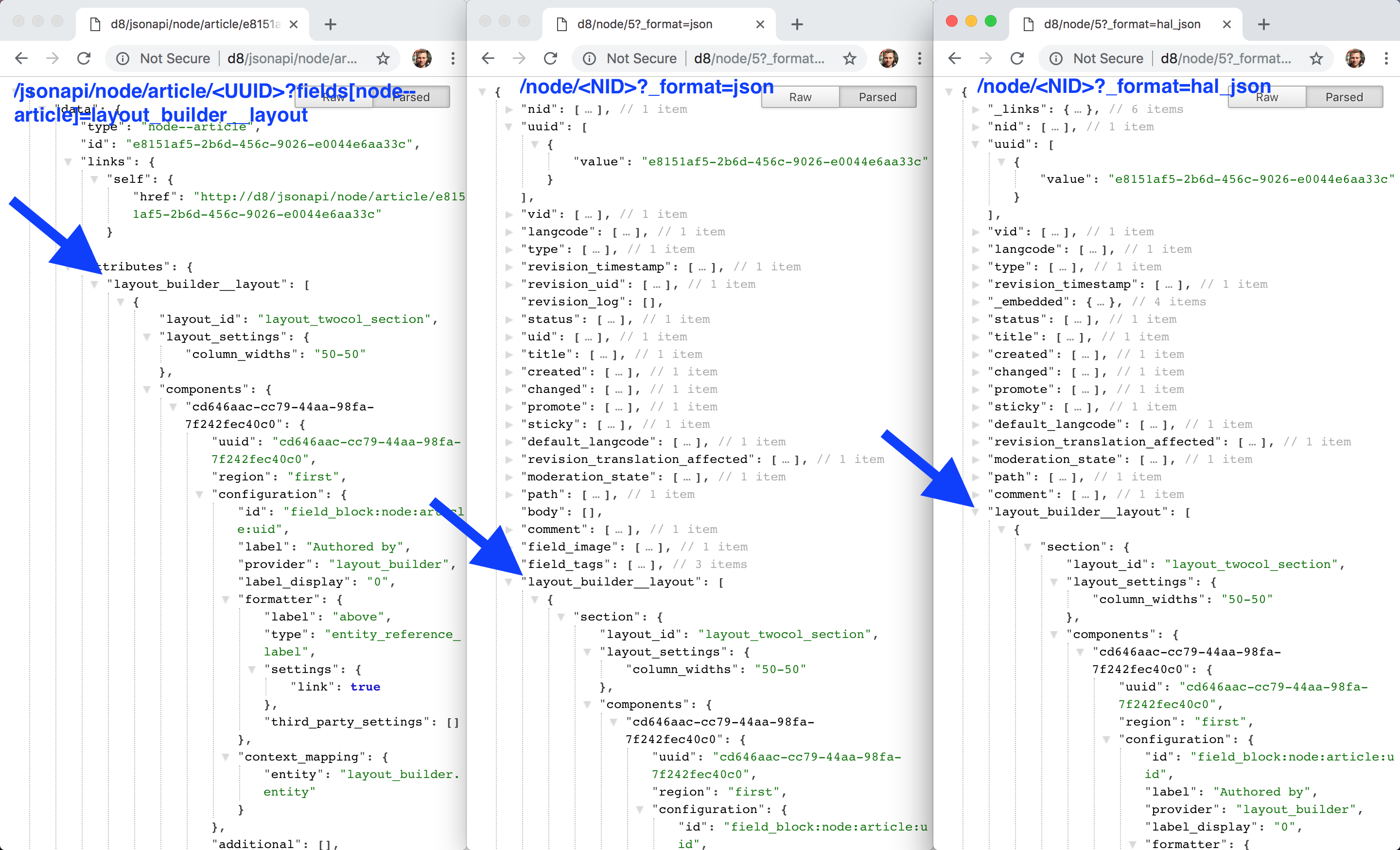Click back arrow in the hal_json window
The height and width of the screenshot is (850, 1400).
(955, 58)
